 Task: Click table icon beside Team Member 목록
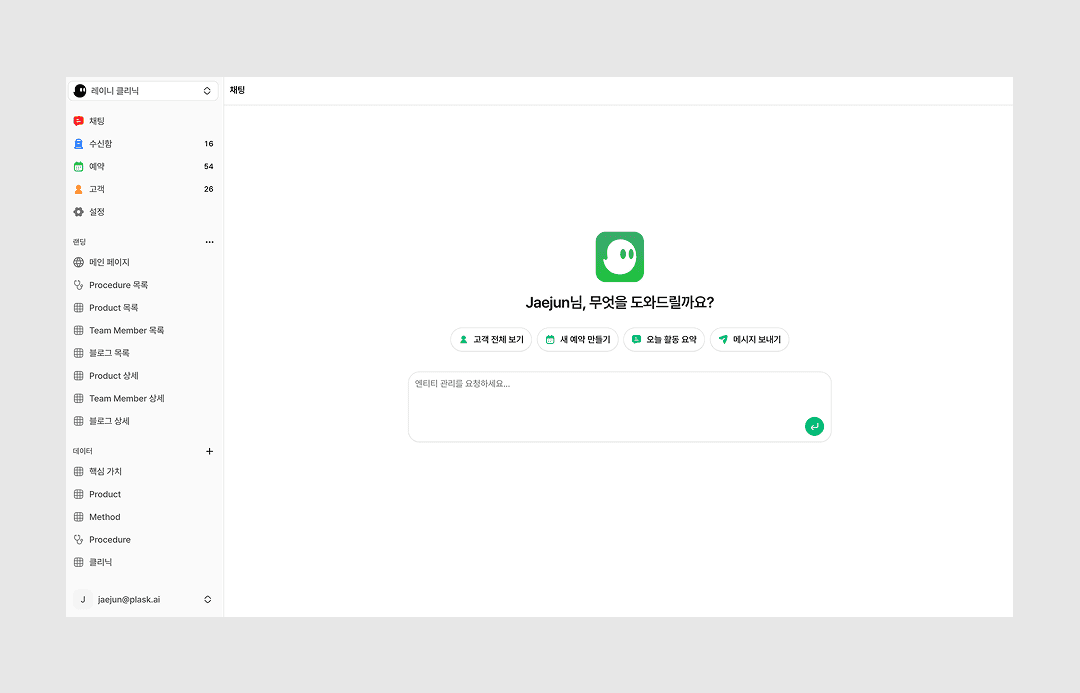pos(79,331)
